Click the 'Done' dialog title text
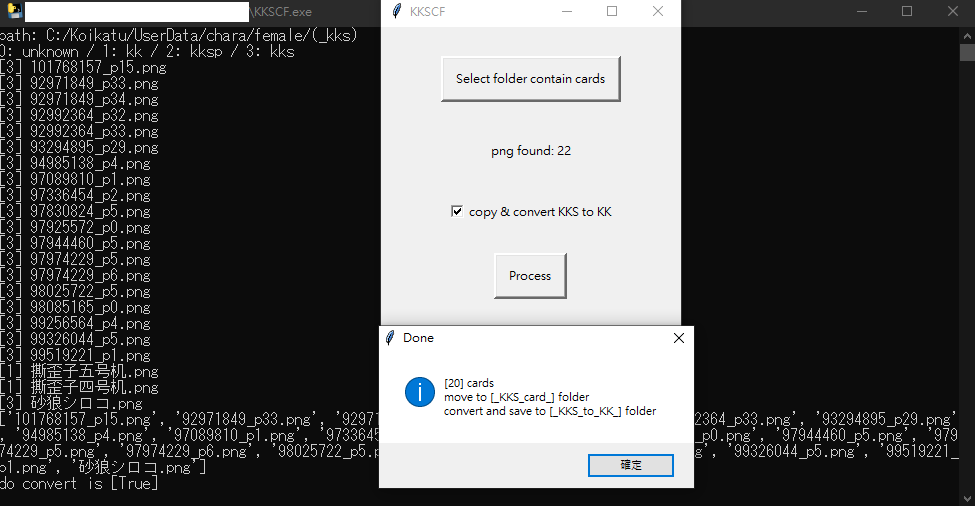 [x=418, y=338]
